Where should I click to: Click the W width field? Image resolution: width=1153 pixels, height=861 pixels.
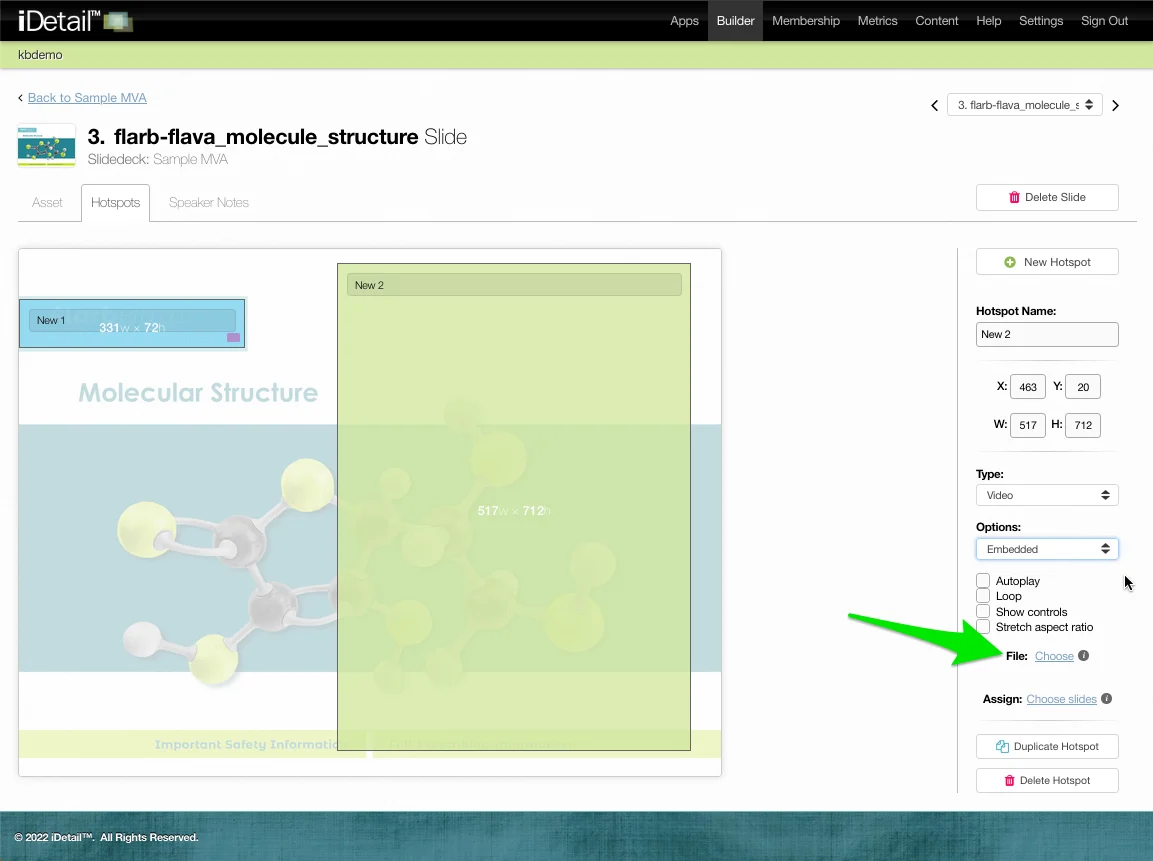[x=1027, y=425]
